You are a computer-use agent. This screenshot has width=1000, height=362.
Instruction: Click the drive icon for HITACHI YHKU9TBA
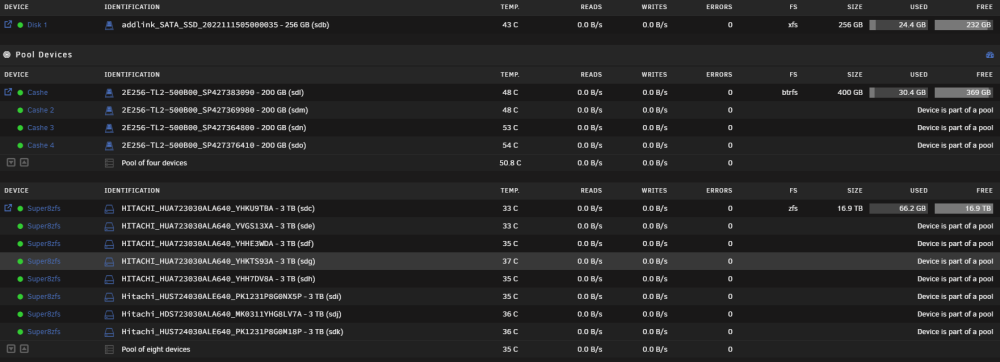pos(109,208)
